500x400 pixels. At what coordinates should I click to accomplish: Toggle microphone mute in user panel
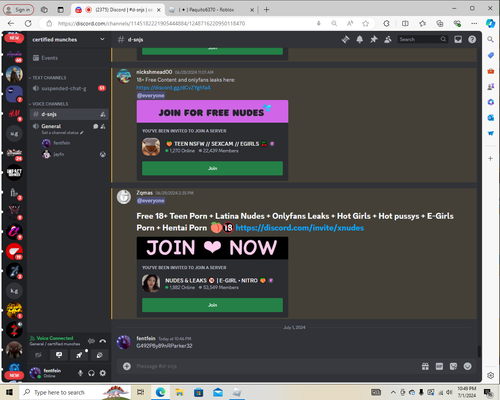pos(80,373)
